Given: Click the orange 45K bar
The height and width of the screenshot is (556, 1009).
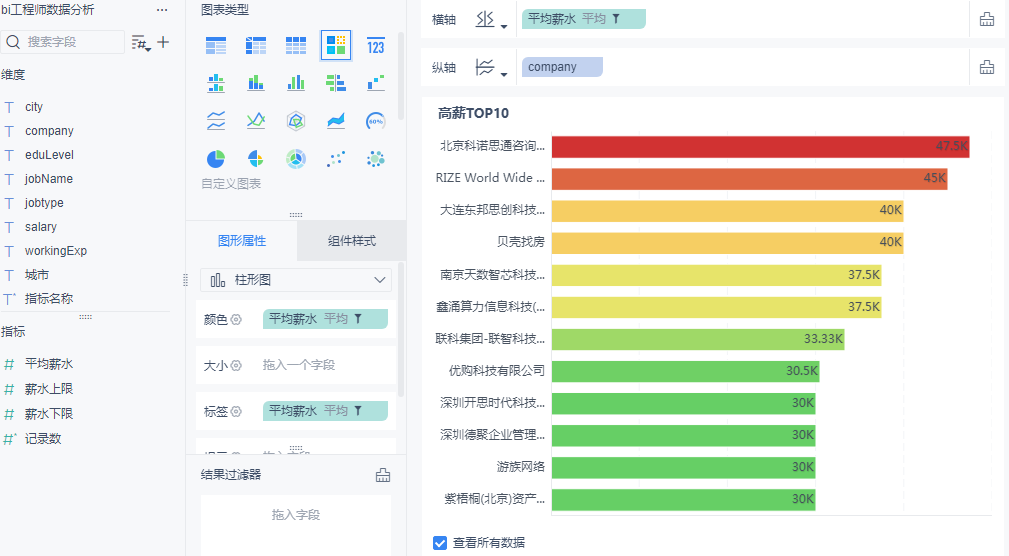Looking at the screenshot, I should 750,179.
